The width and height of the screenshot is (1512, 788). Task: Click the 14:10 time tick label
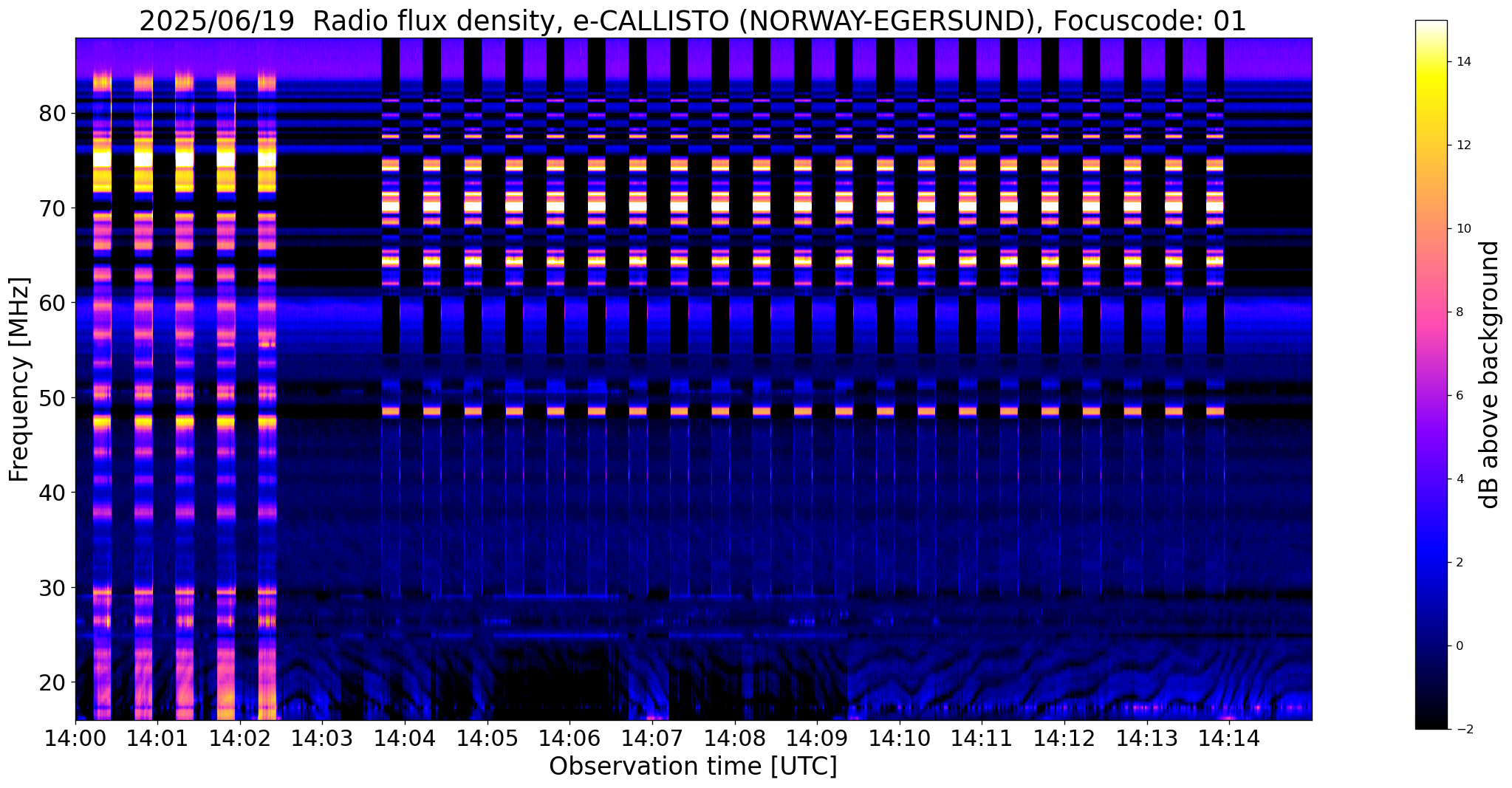point(900,739)
